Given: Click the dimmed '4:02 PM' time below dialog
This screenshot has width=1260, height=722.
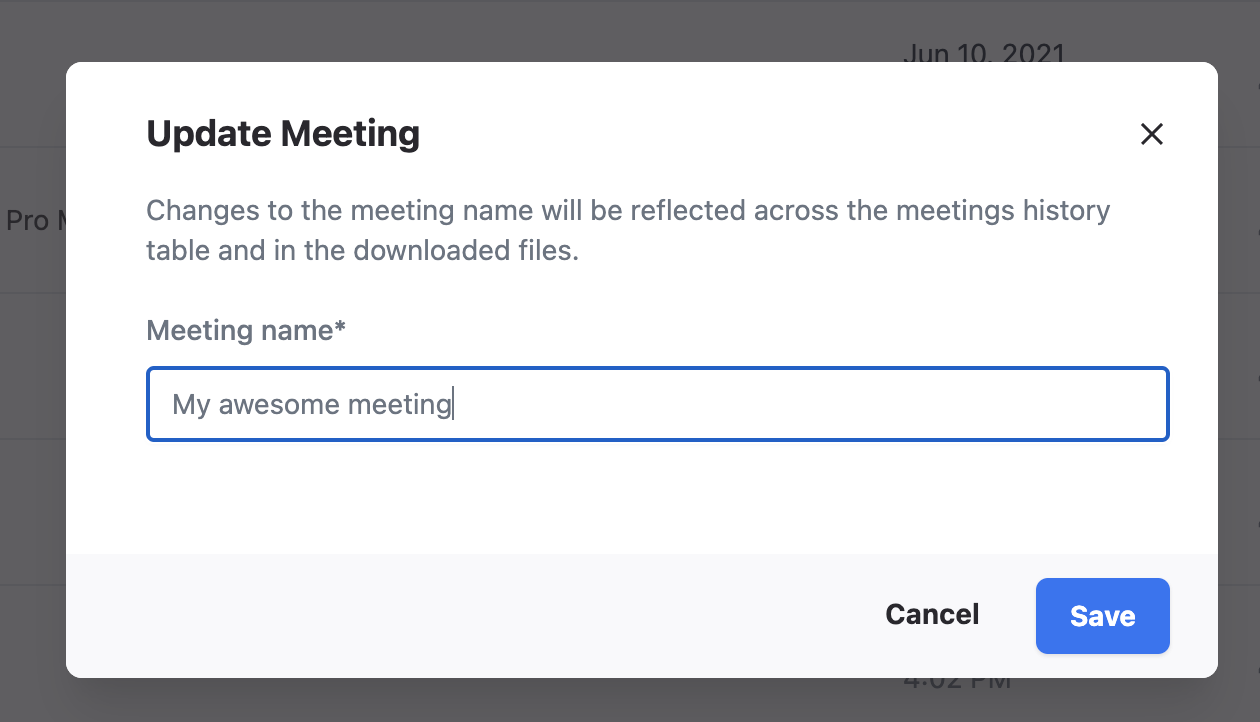Looking at the screenshot, I should (x=957, y=684).
